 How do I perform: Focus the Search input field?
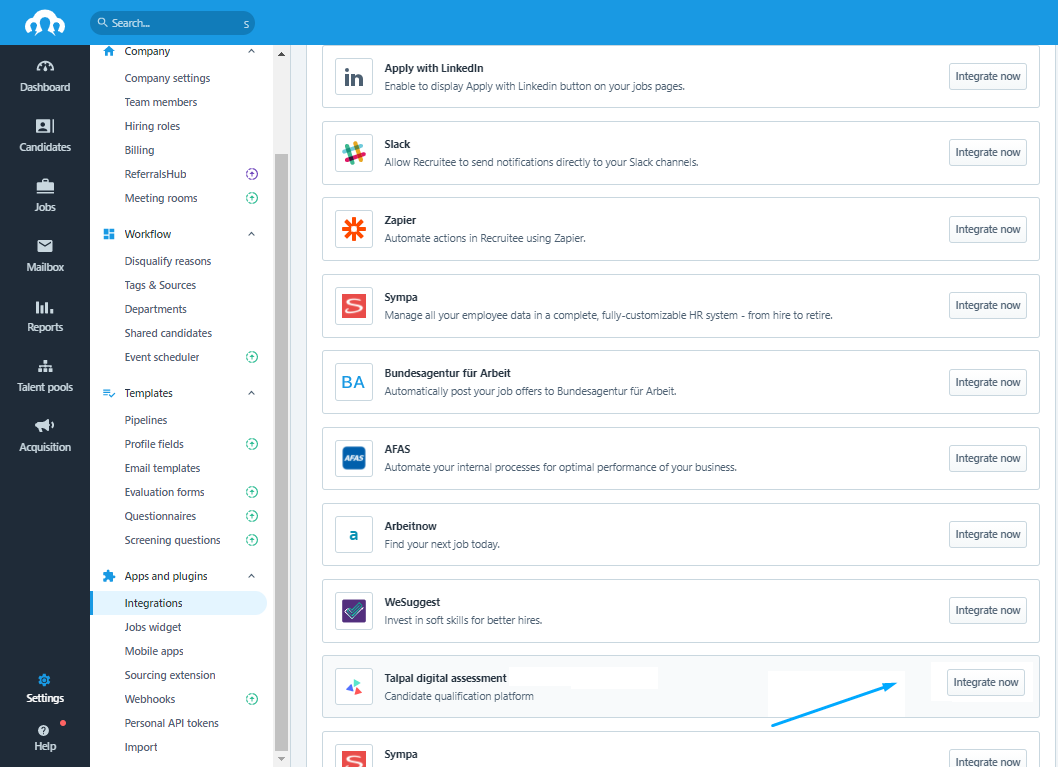coord(173,23)
